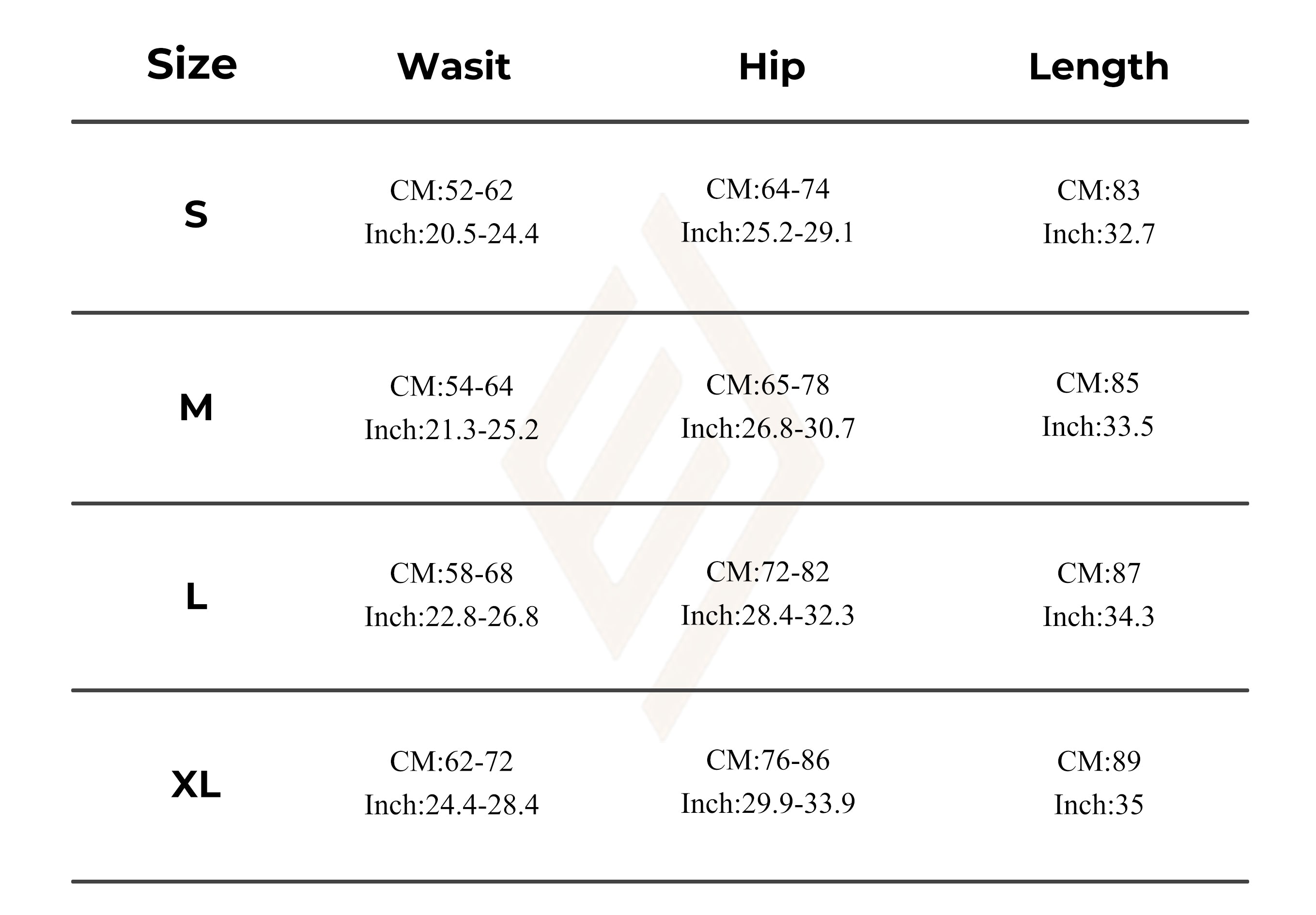Select the hip value "CM:72-82"
This screenshot has width=1316, height=915.
(x=768, y=571)
